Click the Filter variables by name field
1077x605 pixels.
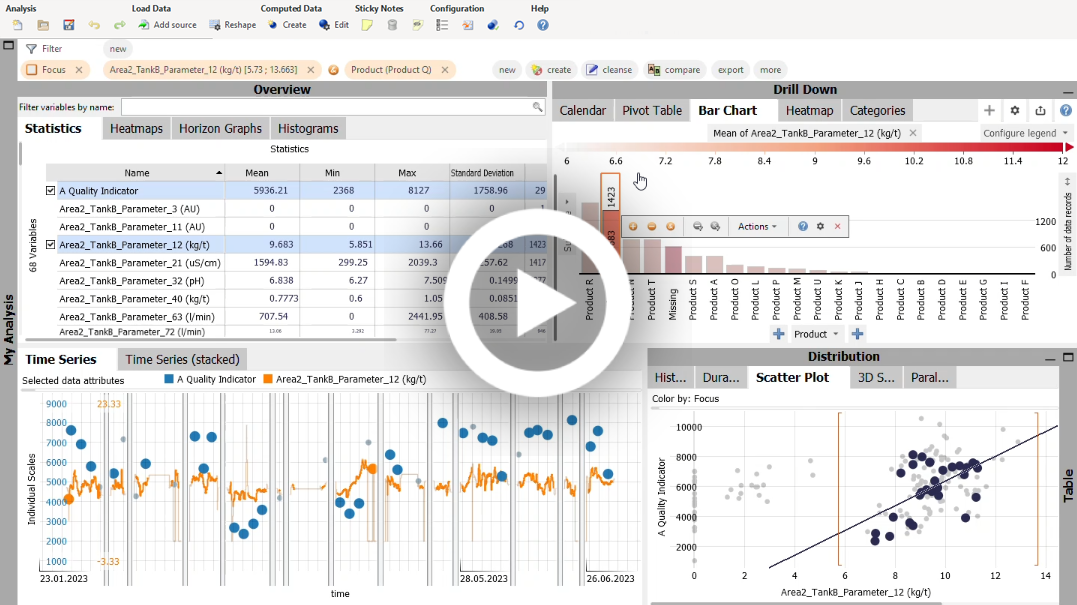[330, 107]
